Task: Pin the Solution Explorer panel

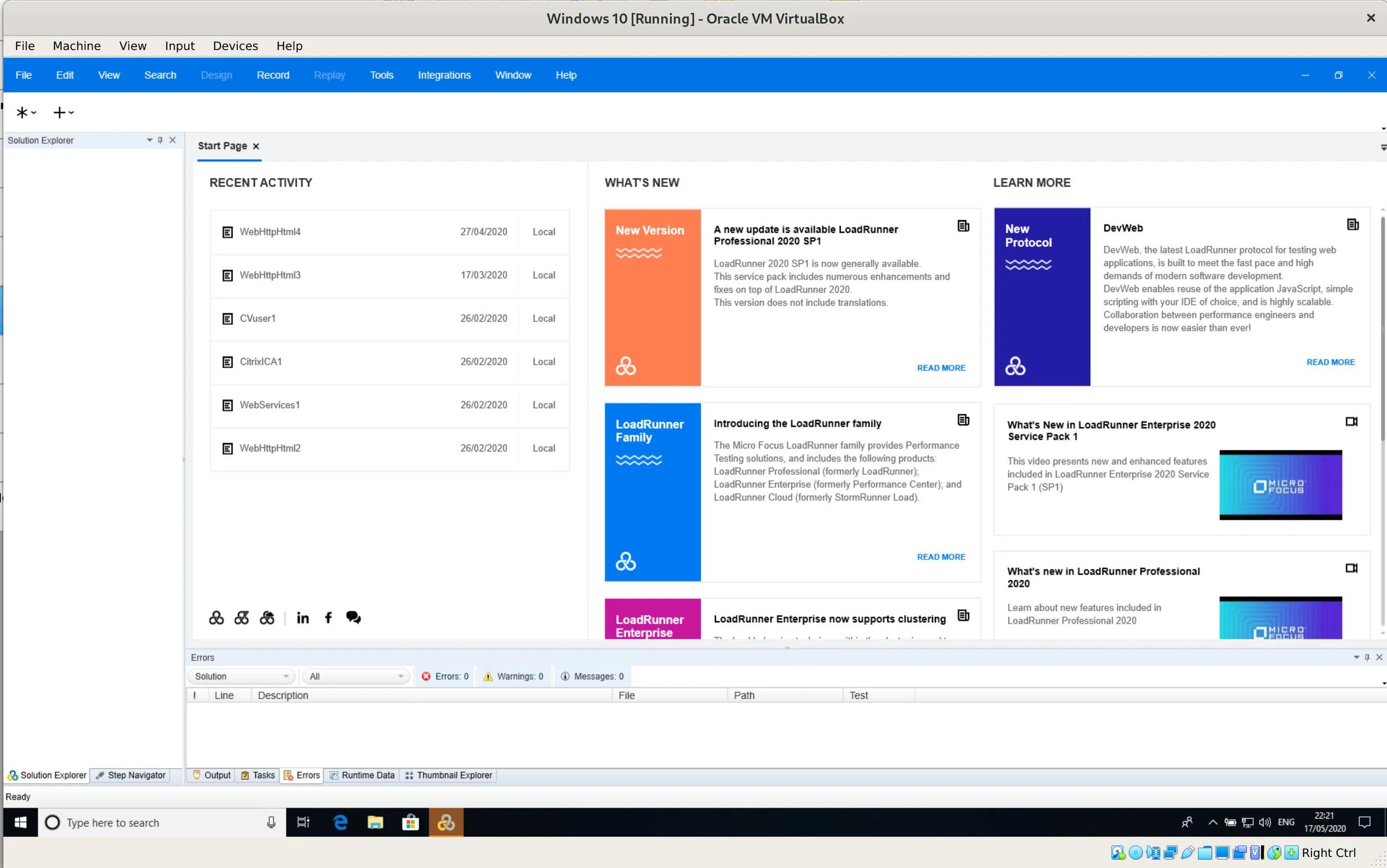Action: point(160,140)
